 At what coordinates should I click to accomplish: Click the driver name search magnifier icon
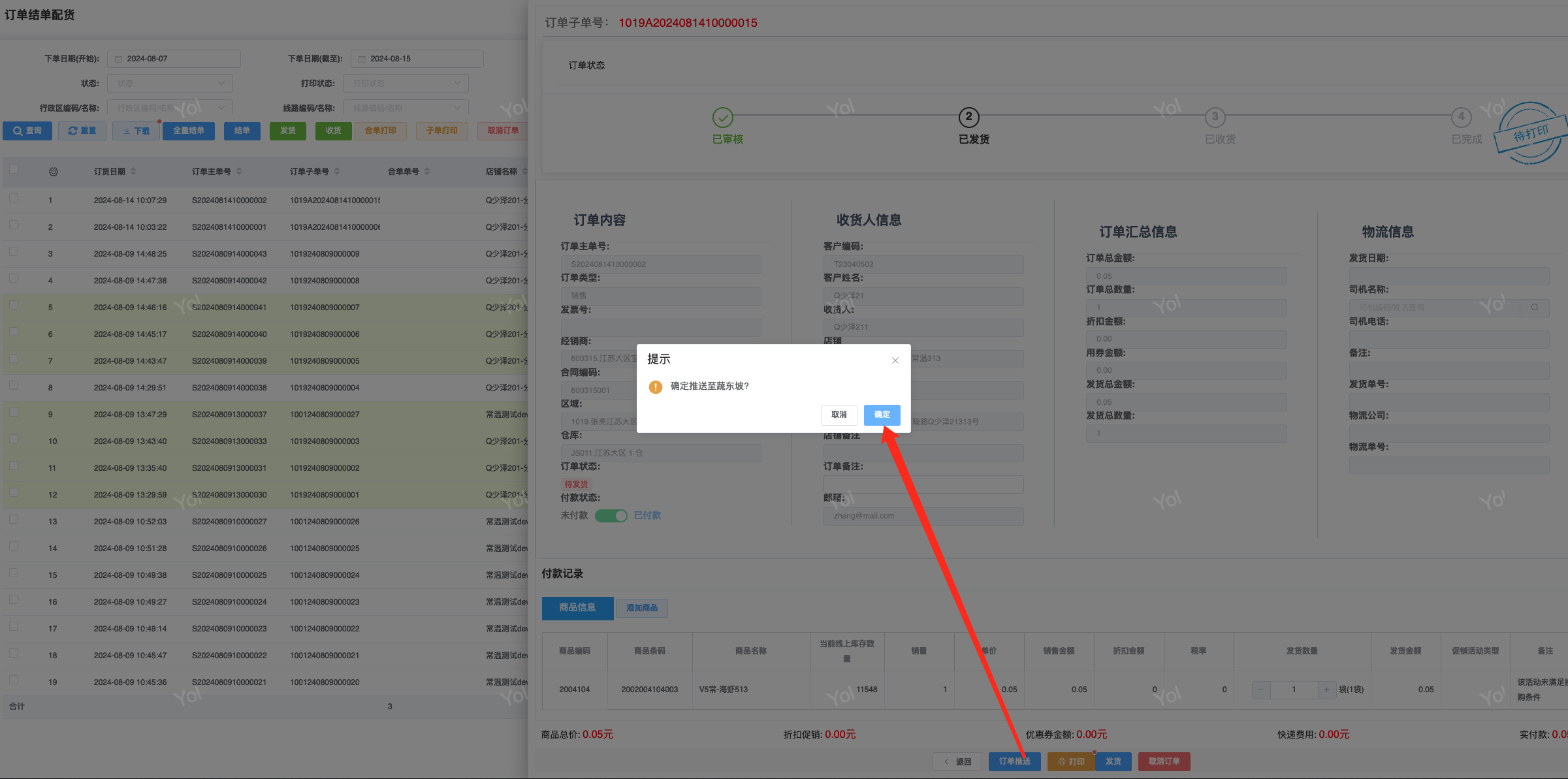click(x=1534, y=308)
